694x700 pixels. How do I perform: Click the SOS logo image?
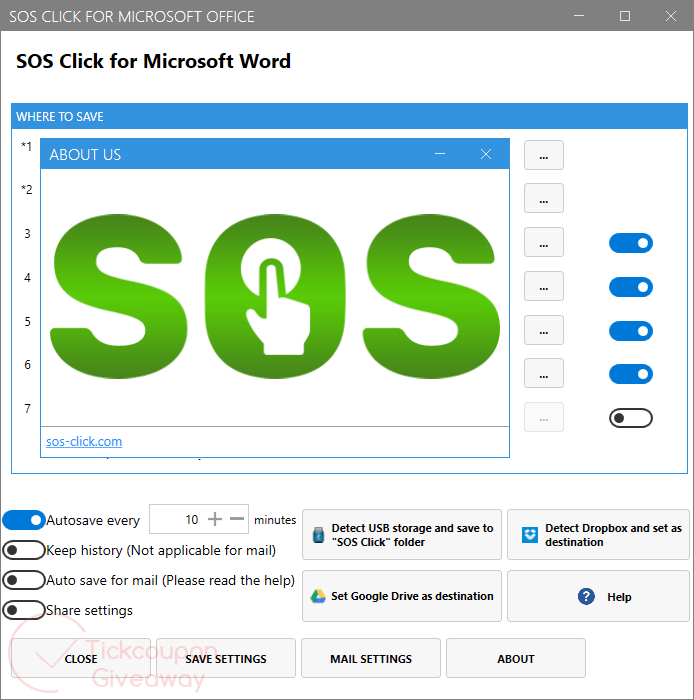(275, 296)
